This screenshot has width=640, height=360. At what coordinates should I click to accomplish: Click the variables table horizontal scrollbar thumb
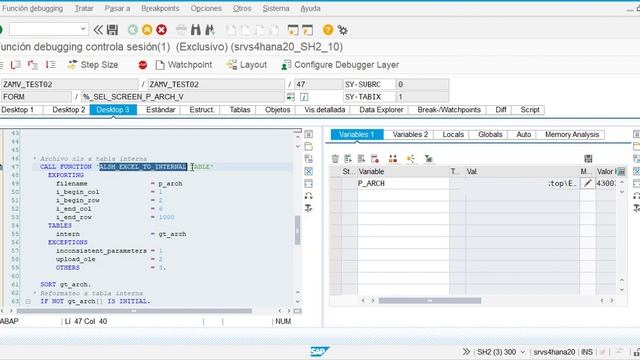pyautogui.click(x=430, y=300)
